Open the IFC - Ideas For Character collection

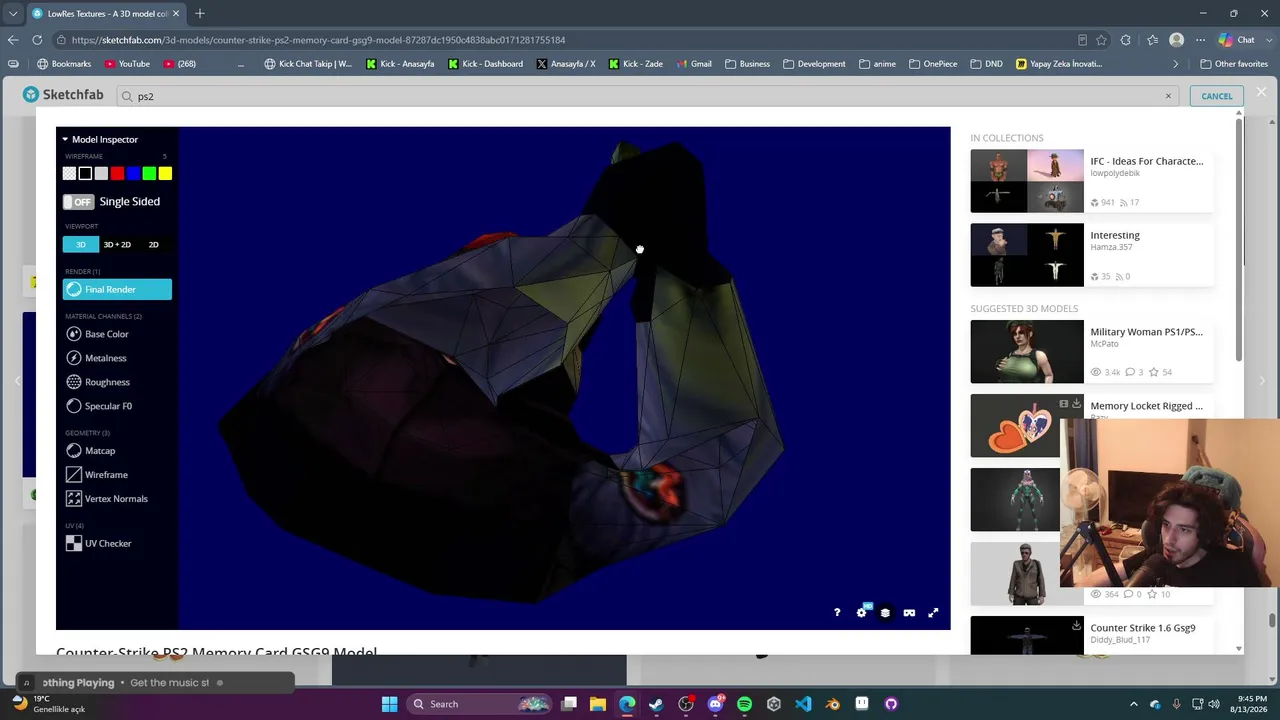[x=1146, y=161]
